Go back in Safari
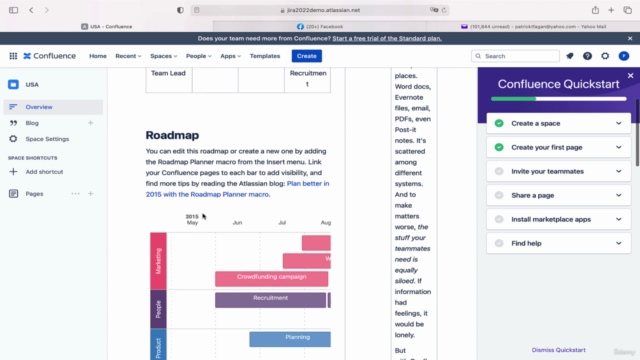 click(x=31, y=10)
